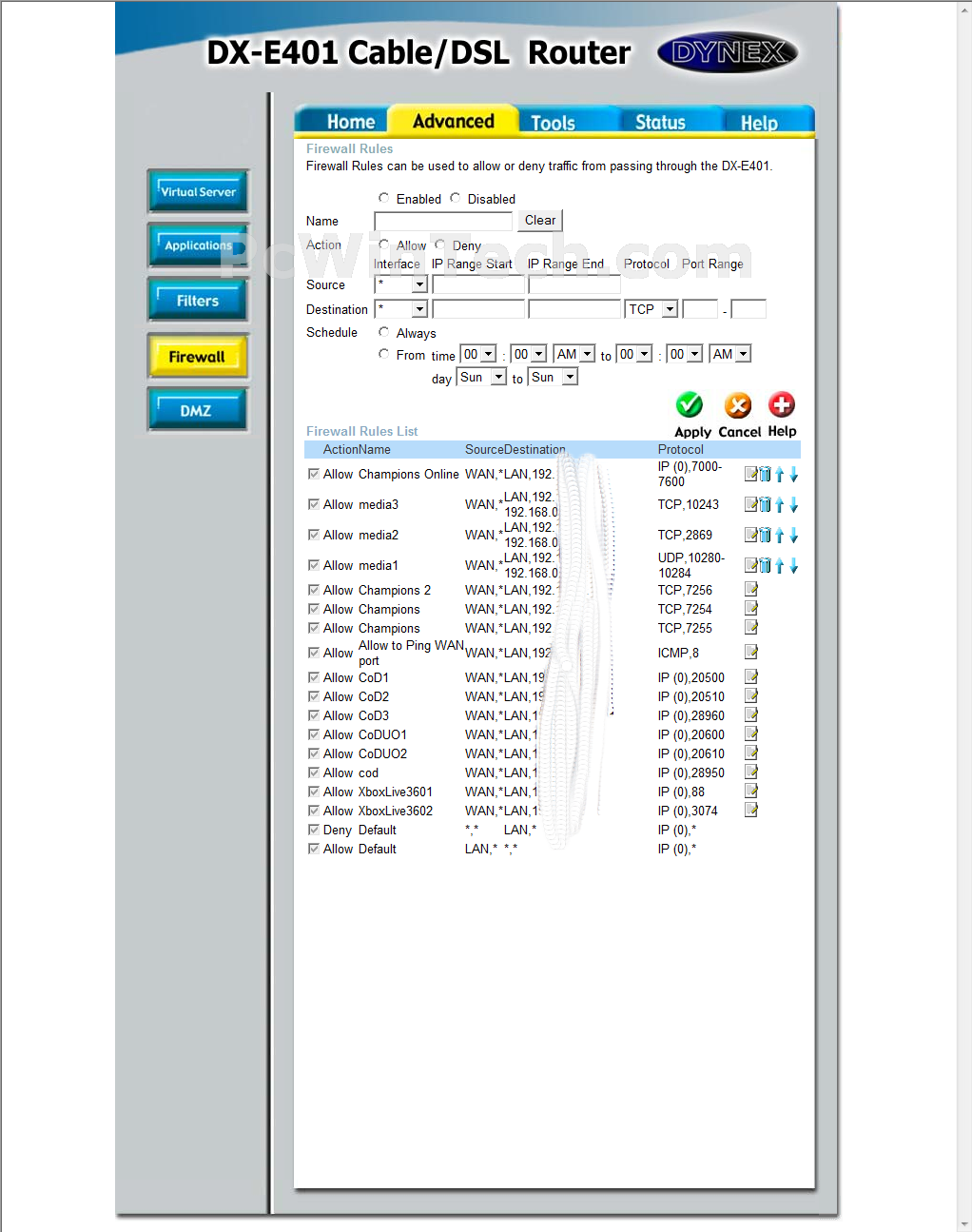This screenshot has width=972, height=1232.
Task: Delete the media1 rule
Action: pyautogui.click(x=766, y=565)
